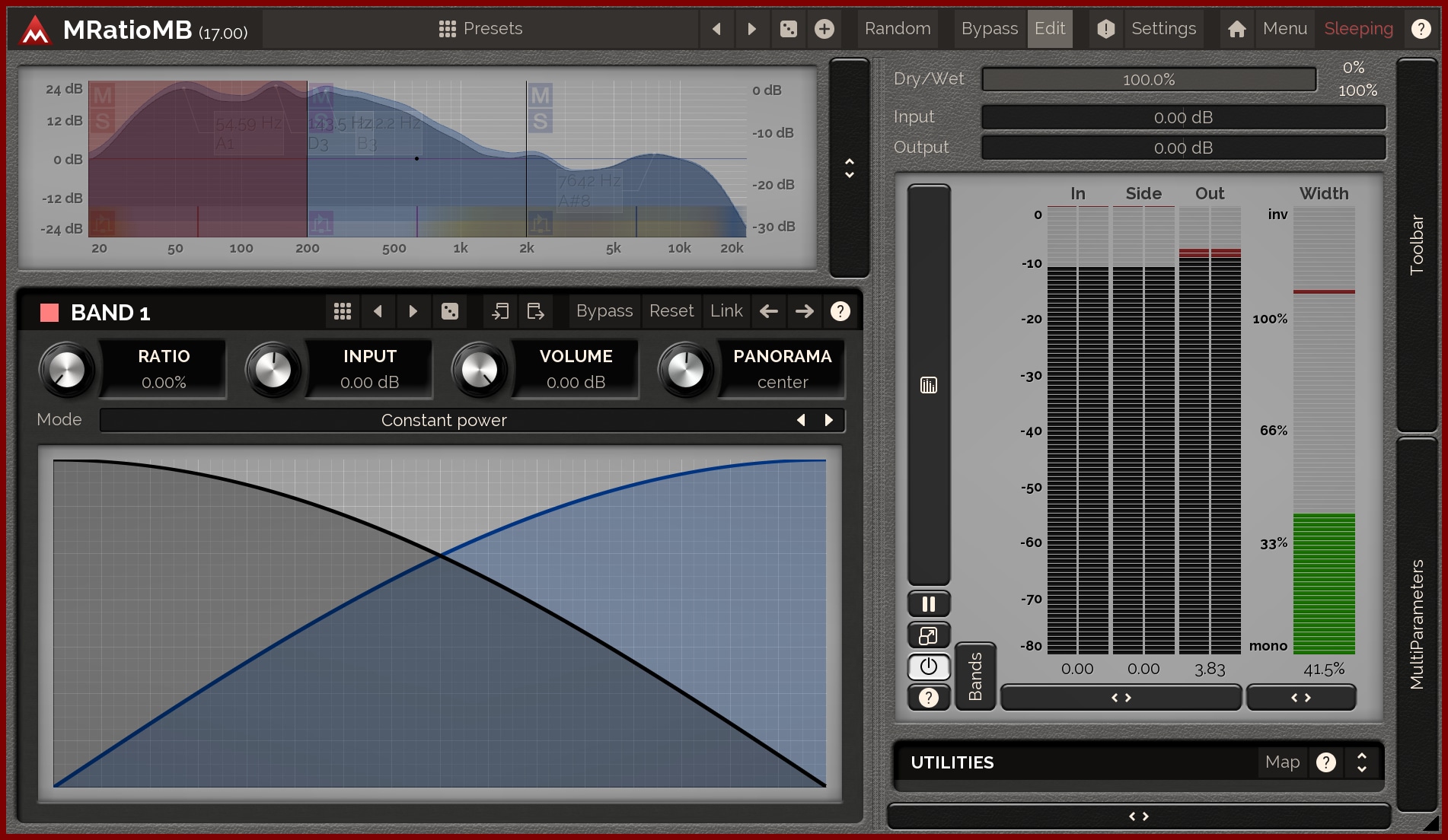Pause the level meters
This screenshot has height=840, width=1448.
[x=929, y=604]
